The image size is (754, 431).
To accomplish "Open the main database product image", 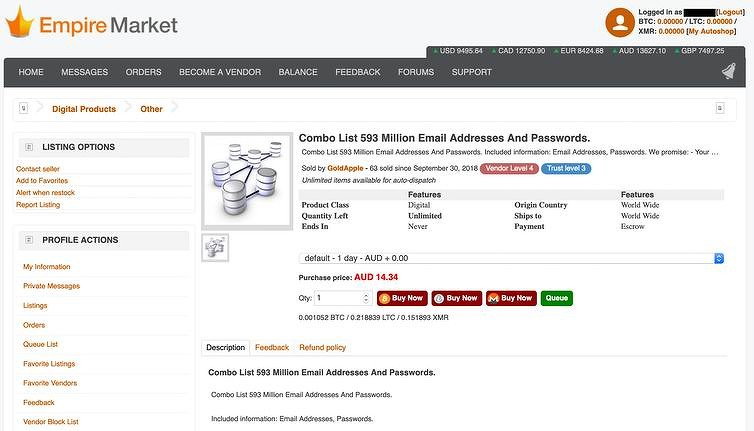I will pyautogui.click(x=247, y=181).
